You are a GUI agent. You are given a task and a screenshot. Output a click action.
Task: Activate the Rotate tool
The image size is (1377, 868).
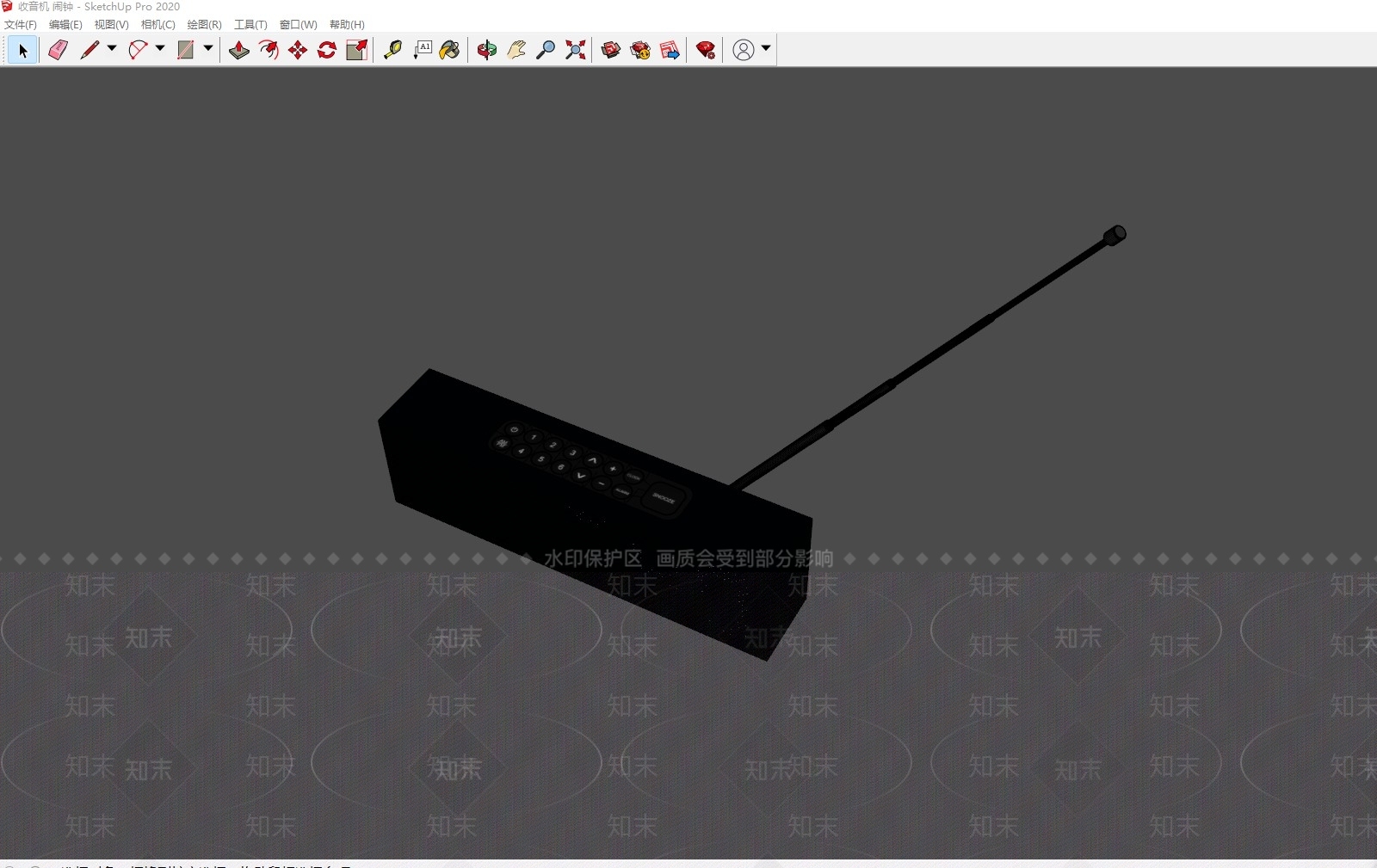[327, 50]
